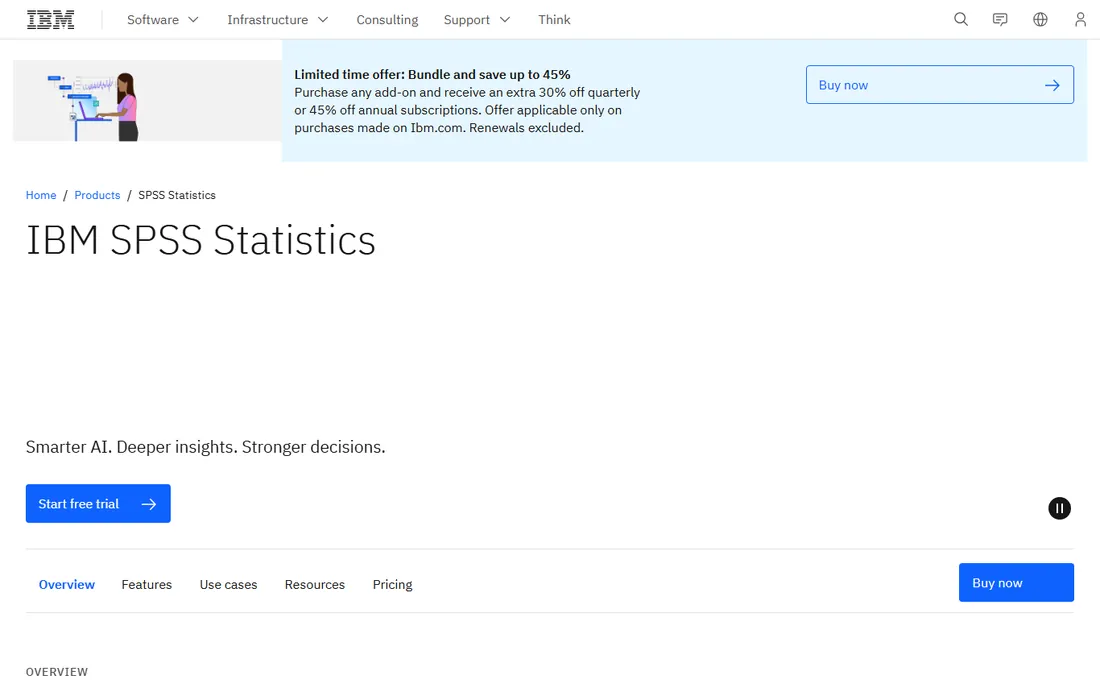The width and height of the screenshot is (1100, 688).
Task: Open the chat icon in header
Action: click(1000, 20)
